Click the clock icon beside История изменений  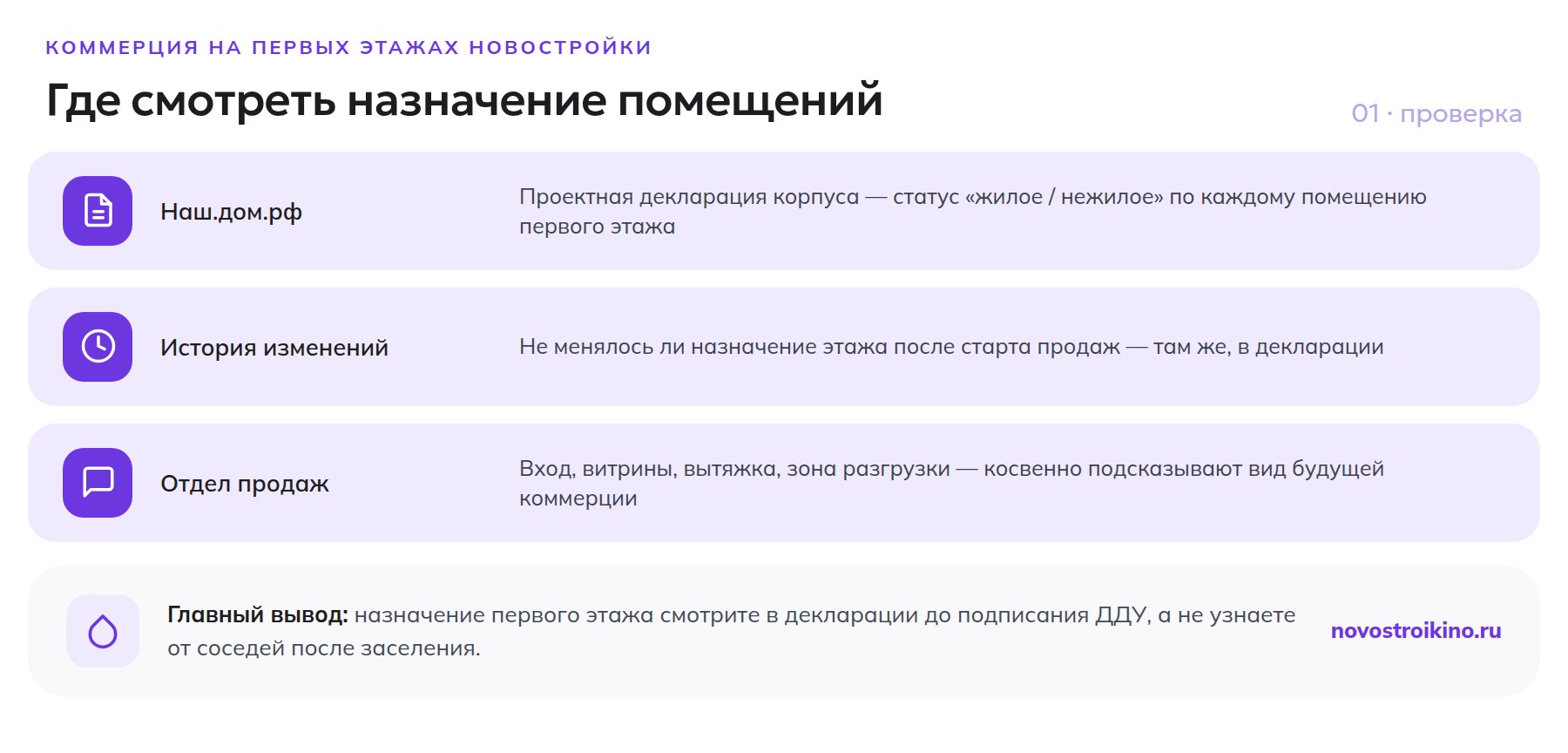[x=98, y=347]
